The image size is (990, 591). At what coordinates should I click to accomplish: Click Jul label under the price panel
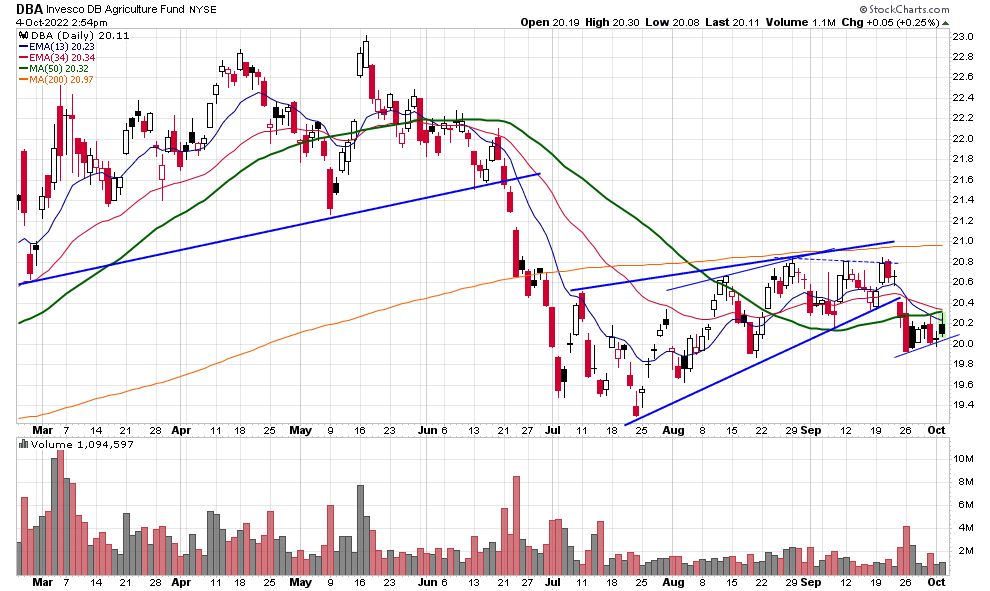(553, 431)
